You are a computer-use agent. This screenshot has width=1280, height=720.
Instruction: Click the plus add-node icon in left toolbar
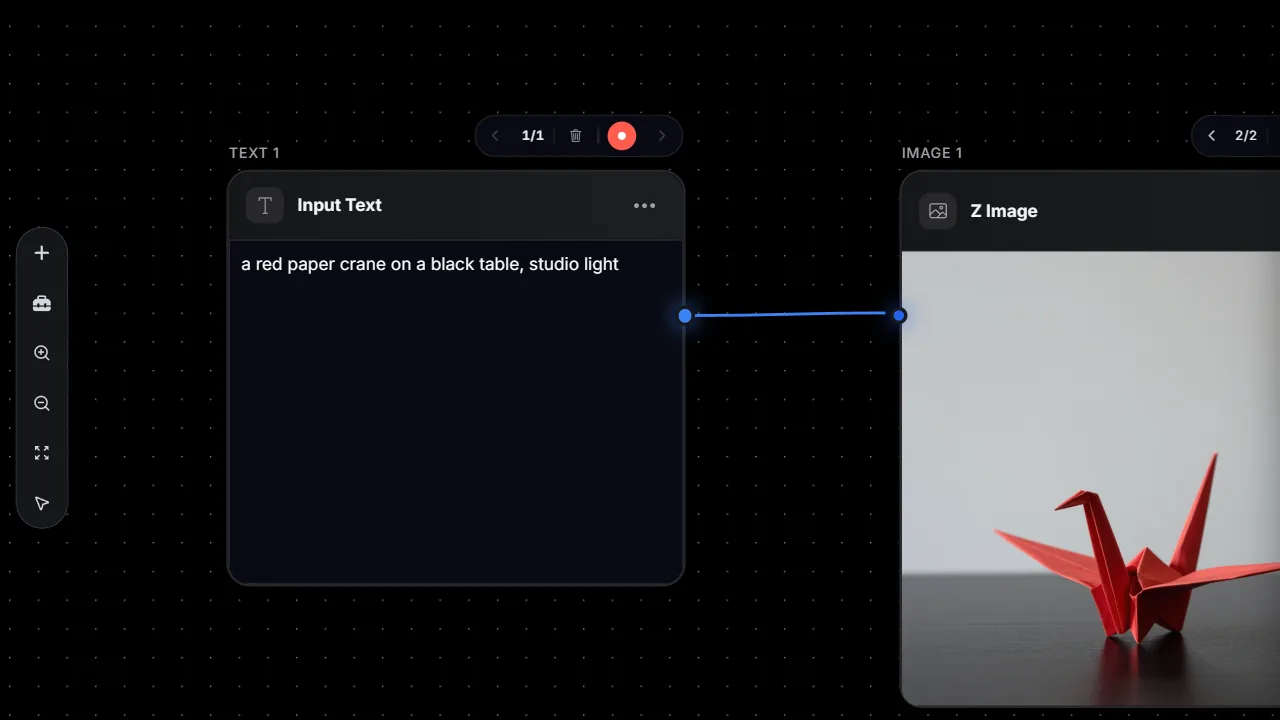(42, 253)
